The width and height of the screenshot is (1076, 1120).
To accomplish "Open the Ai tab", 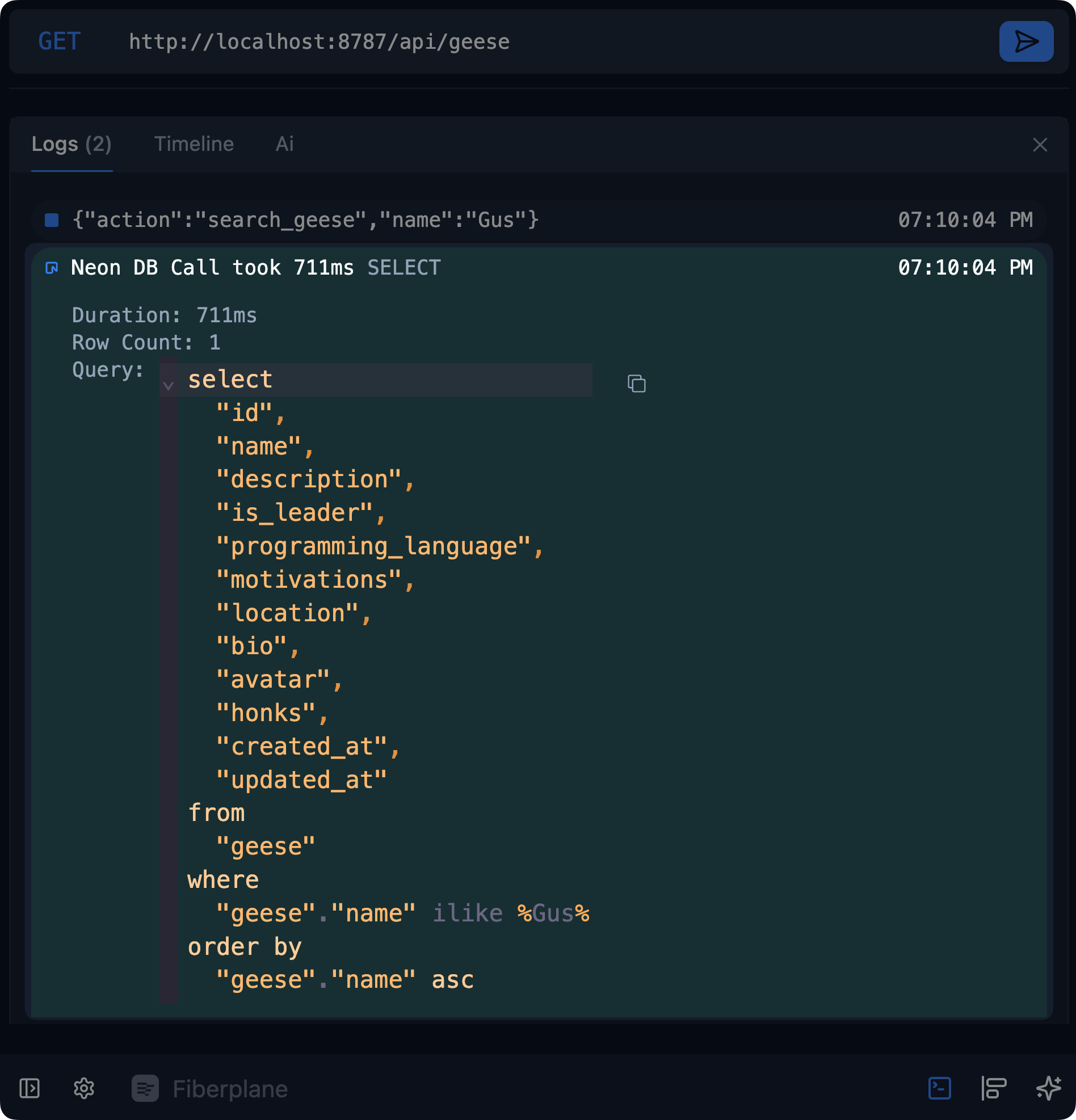I will 283,144.
